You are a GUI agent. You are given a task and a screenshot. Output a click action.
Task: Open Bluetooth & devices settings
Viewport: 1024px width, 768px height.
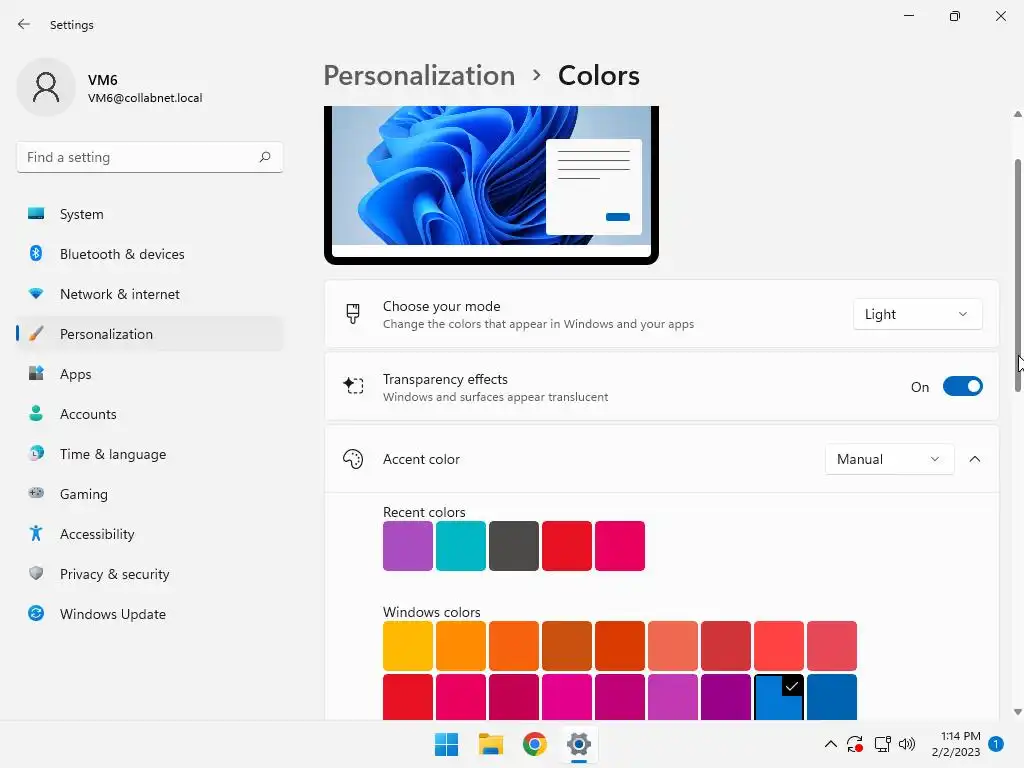click(150, 254)
